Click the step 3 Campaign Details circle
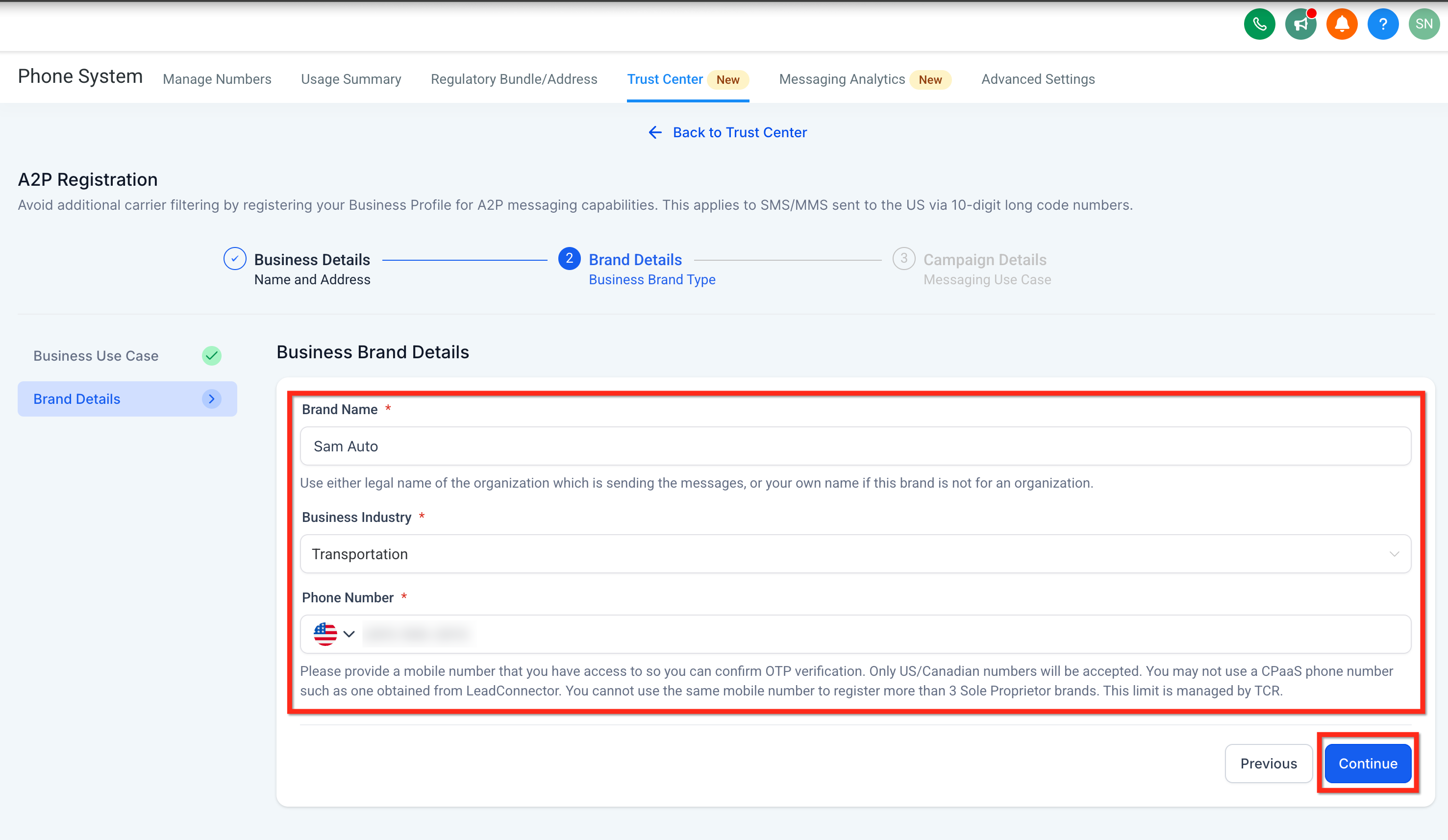 pyautogui.click(x=903, y=259)
